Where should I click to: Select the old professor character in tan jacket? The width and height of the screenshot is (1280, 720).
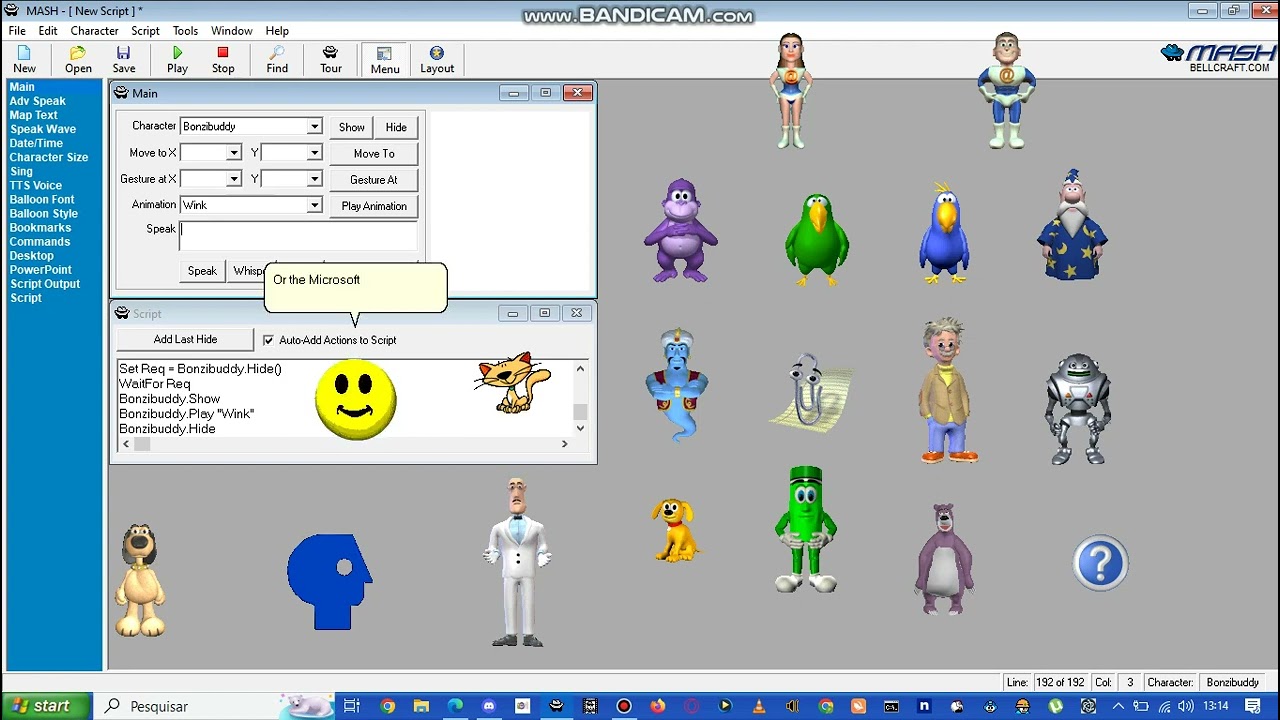pyautogui.click(x=947, y=390)
